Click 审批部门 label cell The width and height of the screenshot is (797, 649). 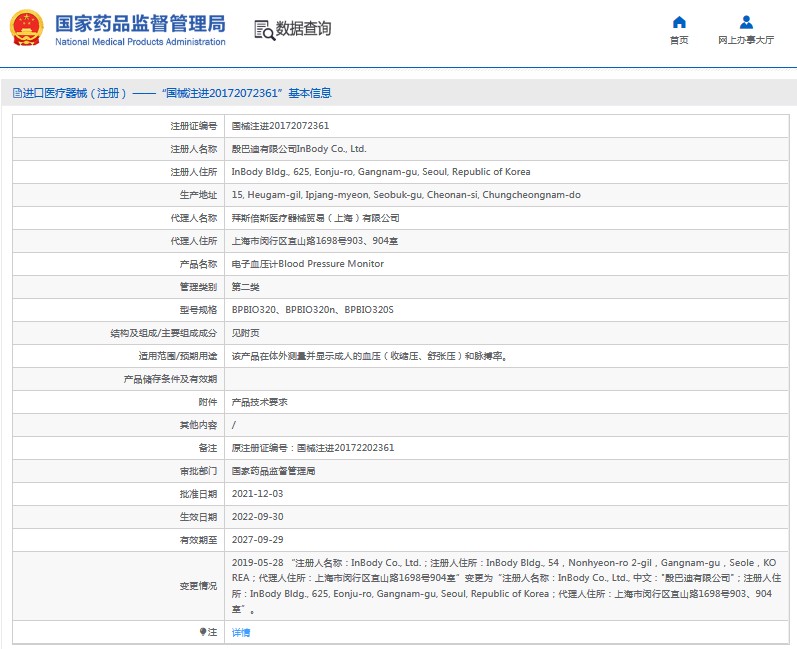click(x=198, y=471)
